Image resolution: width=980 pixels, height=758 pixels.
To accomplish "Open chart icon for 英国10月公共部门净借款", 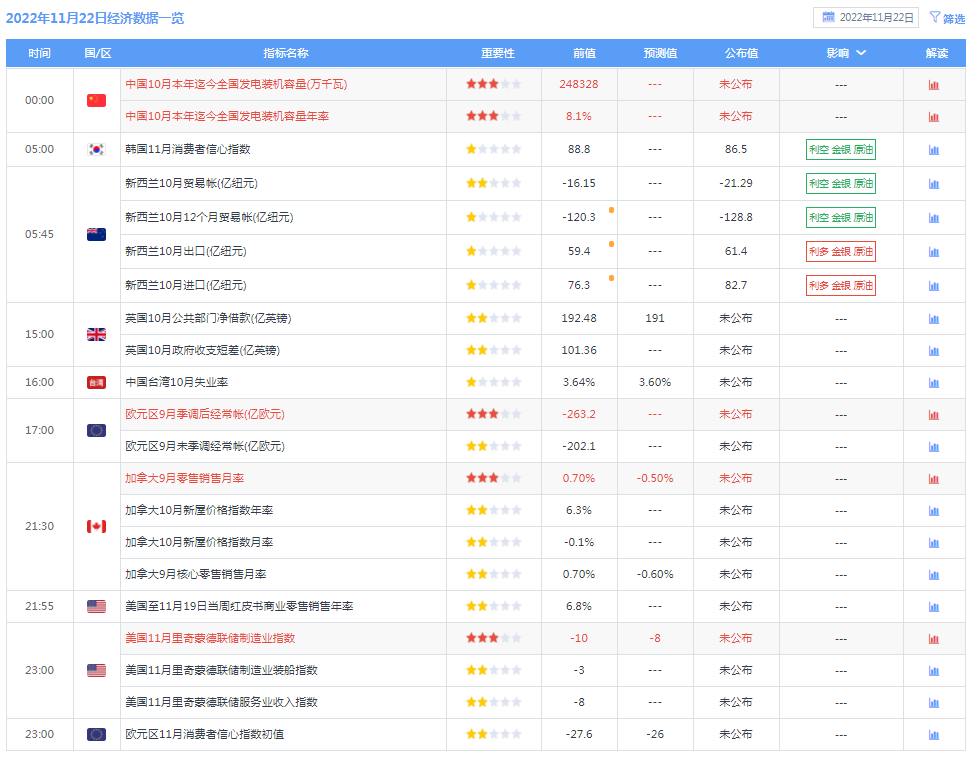I will [934, 319].
